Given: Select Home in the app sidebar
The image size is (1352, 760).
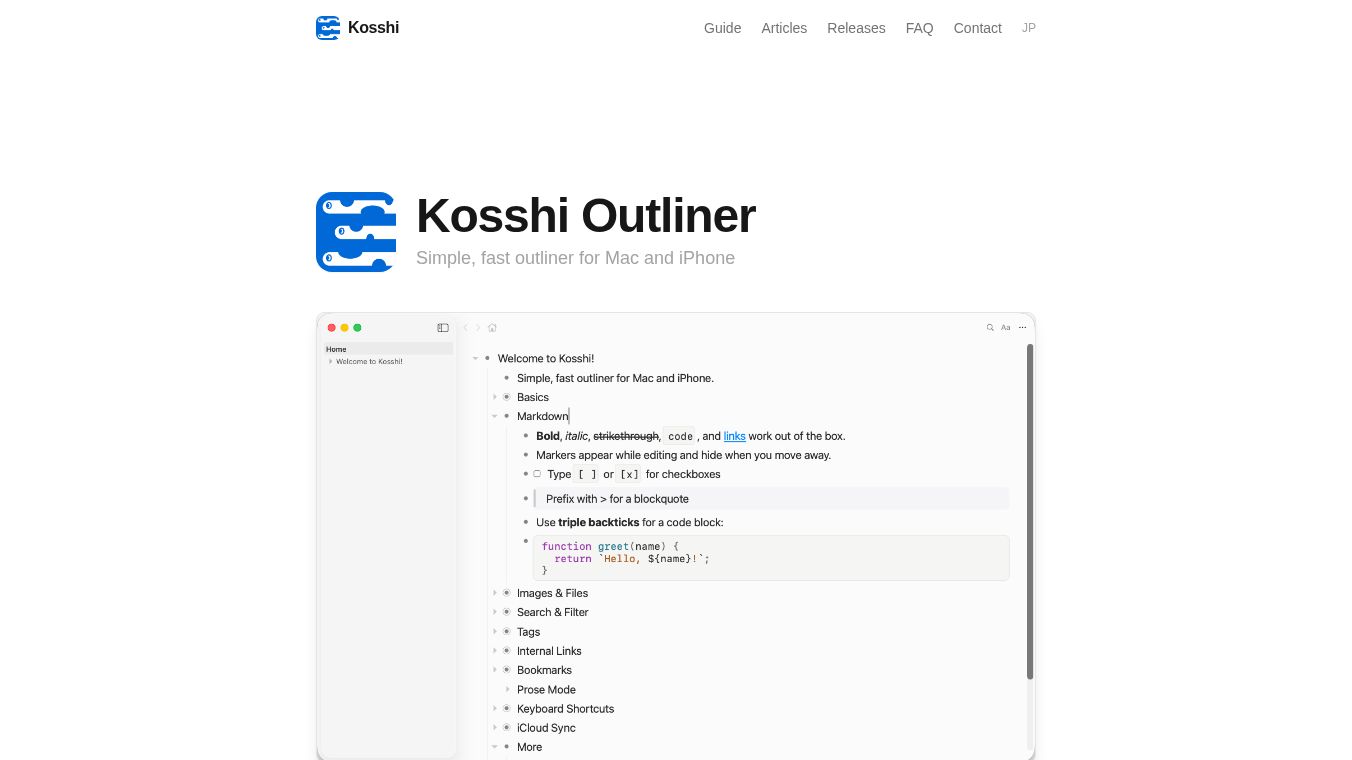Looking at the screenshot, I should click(x=388, y=349).
